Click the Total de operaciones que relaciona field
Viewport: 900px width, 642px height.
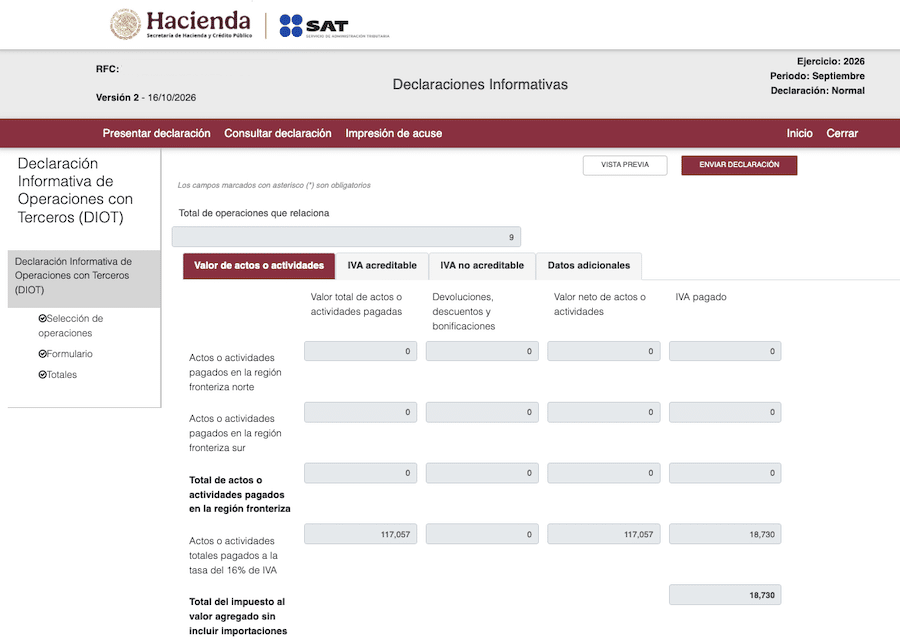click(x=347, y=237)
